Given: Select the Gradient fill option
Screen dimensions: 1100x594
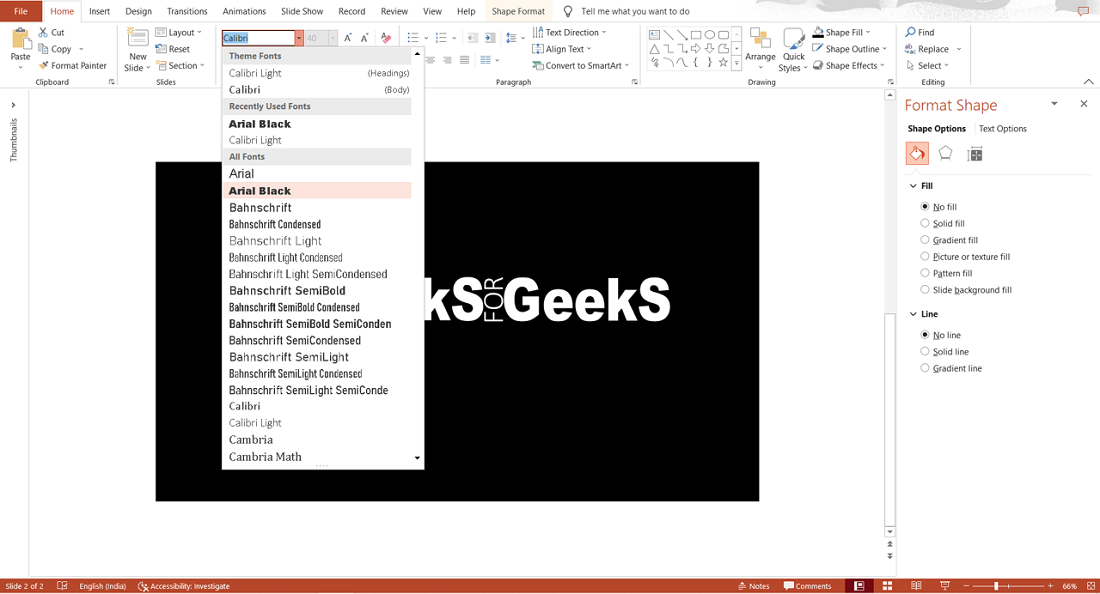Looking at the screenshot, I should (925, 240).
